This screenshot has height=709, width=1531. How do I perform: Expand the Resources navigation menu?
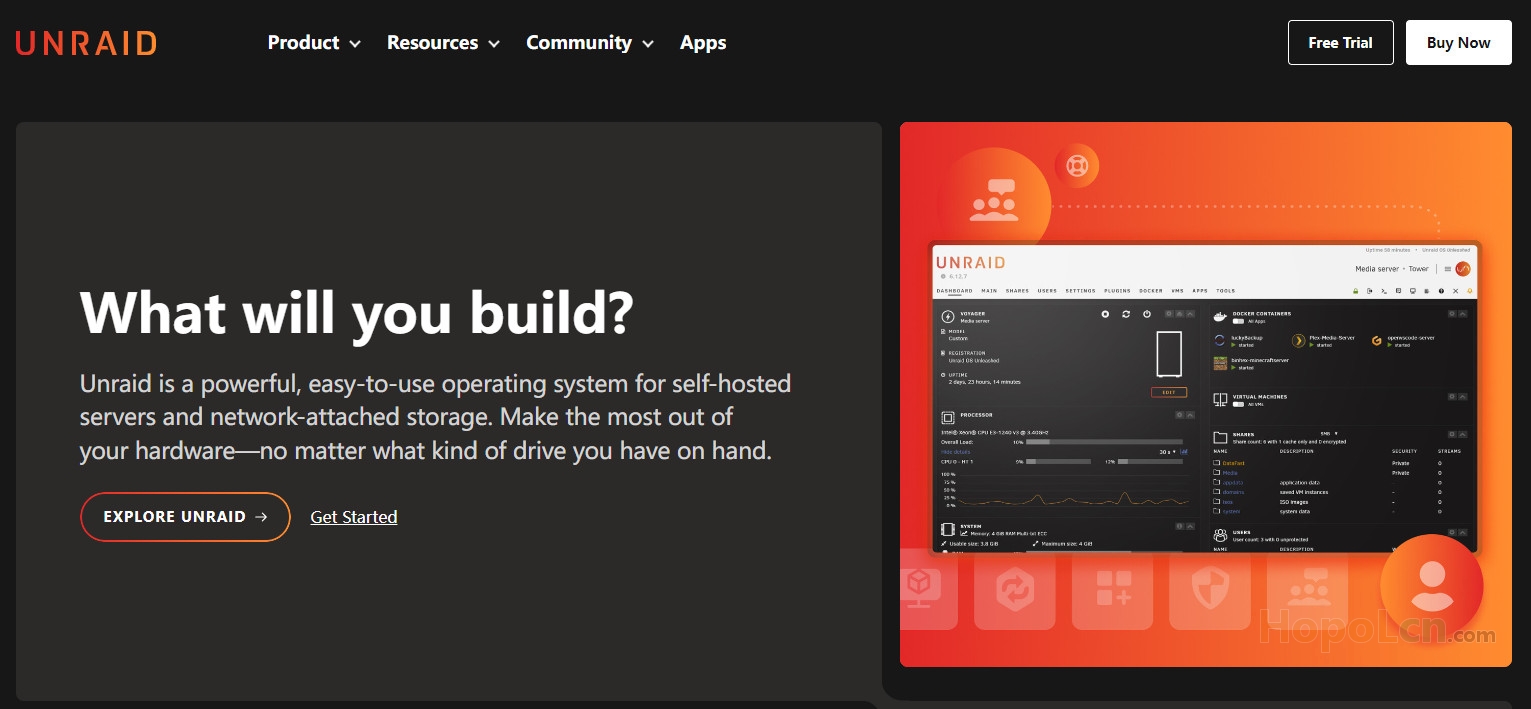(x=443, y=43)
